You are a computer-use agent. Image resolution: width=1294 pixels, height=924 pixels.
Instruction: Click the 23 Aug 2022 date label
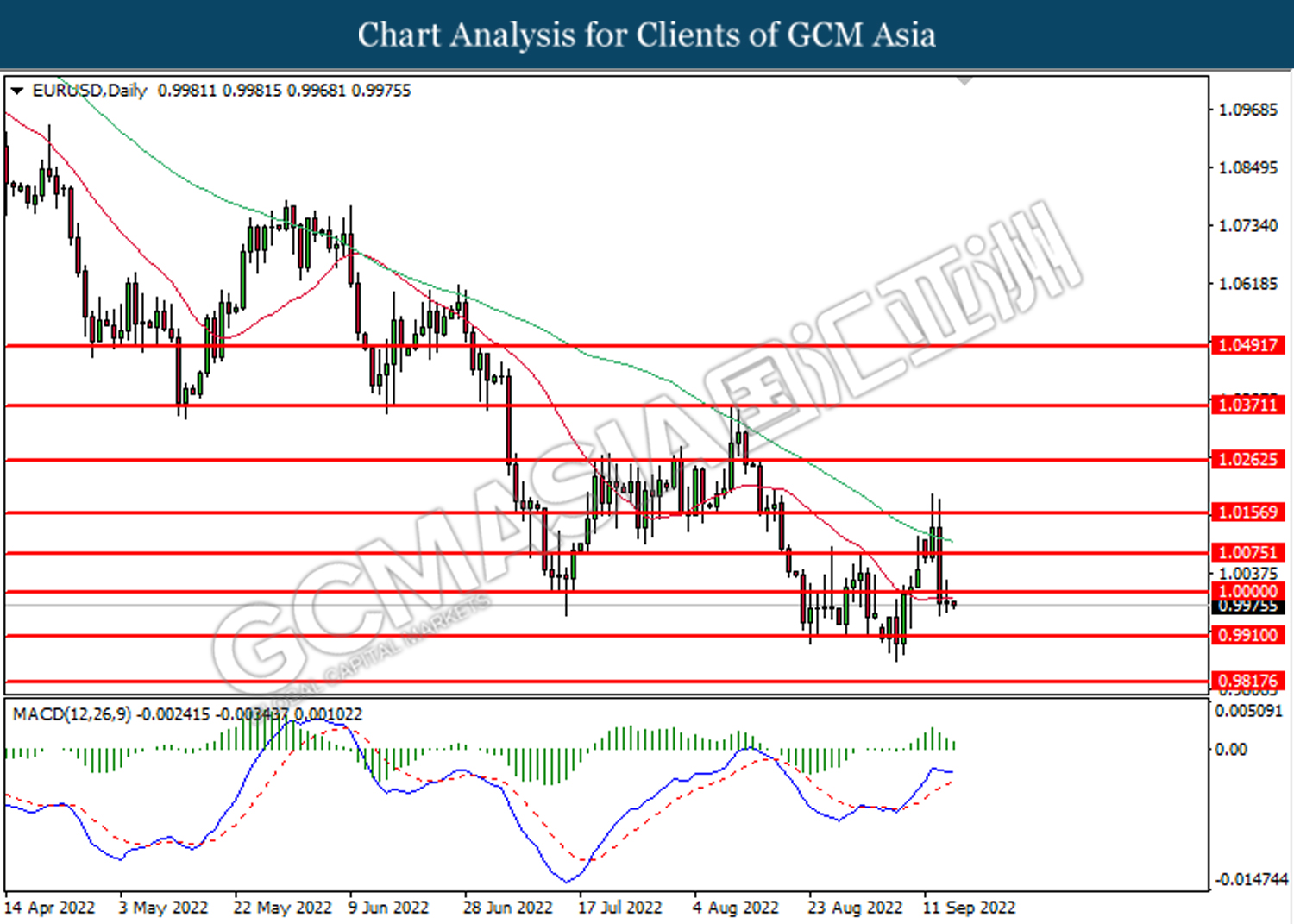(855, 908)
